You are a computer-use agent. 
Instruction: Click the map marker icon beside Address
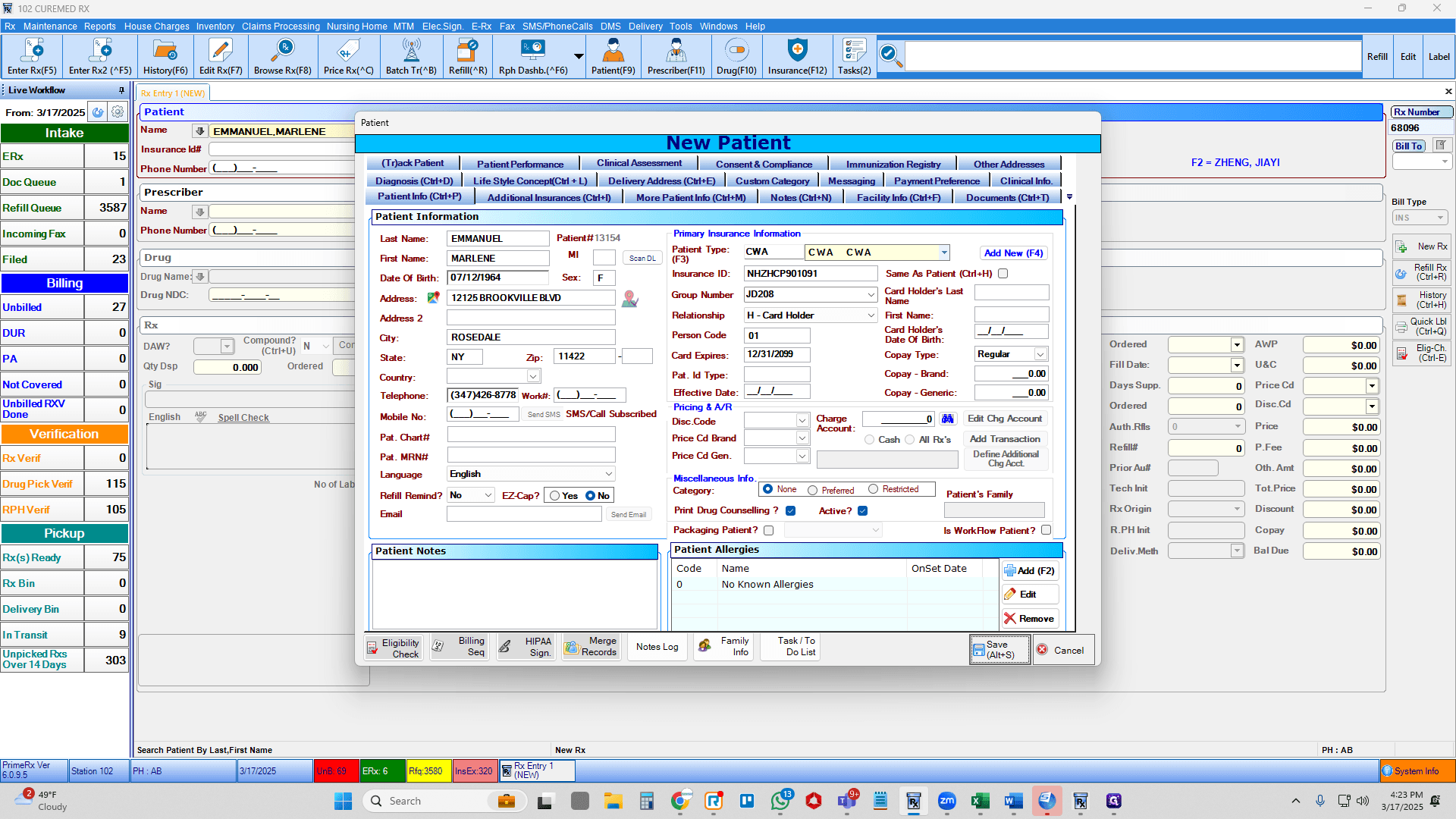pyautogui.click(x=630, y=299)
